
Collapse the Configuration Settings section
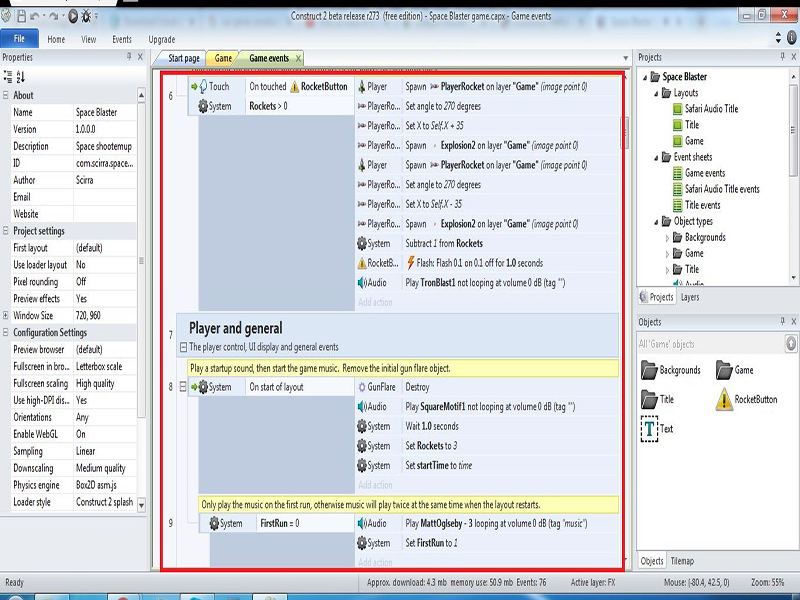[6, 333]
